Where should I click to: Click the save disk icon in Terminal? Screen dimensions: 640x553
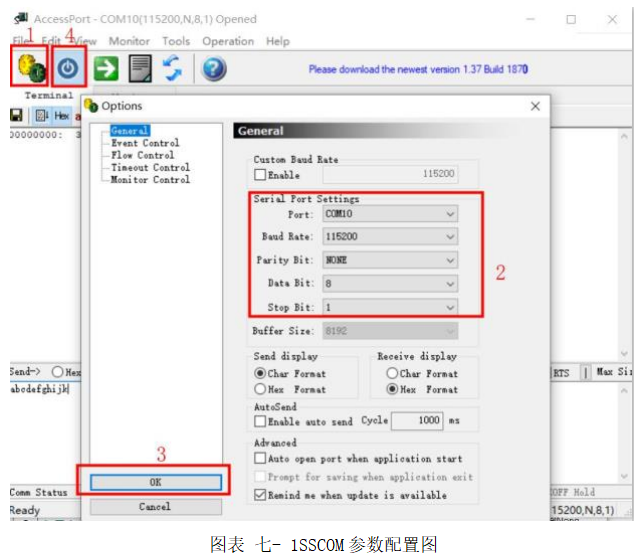coord(16,116)
